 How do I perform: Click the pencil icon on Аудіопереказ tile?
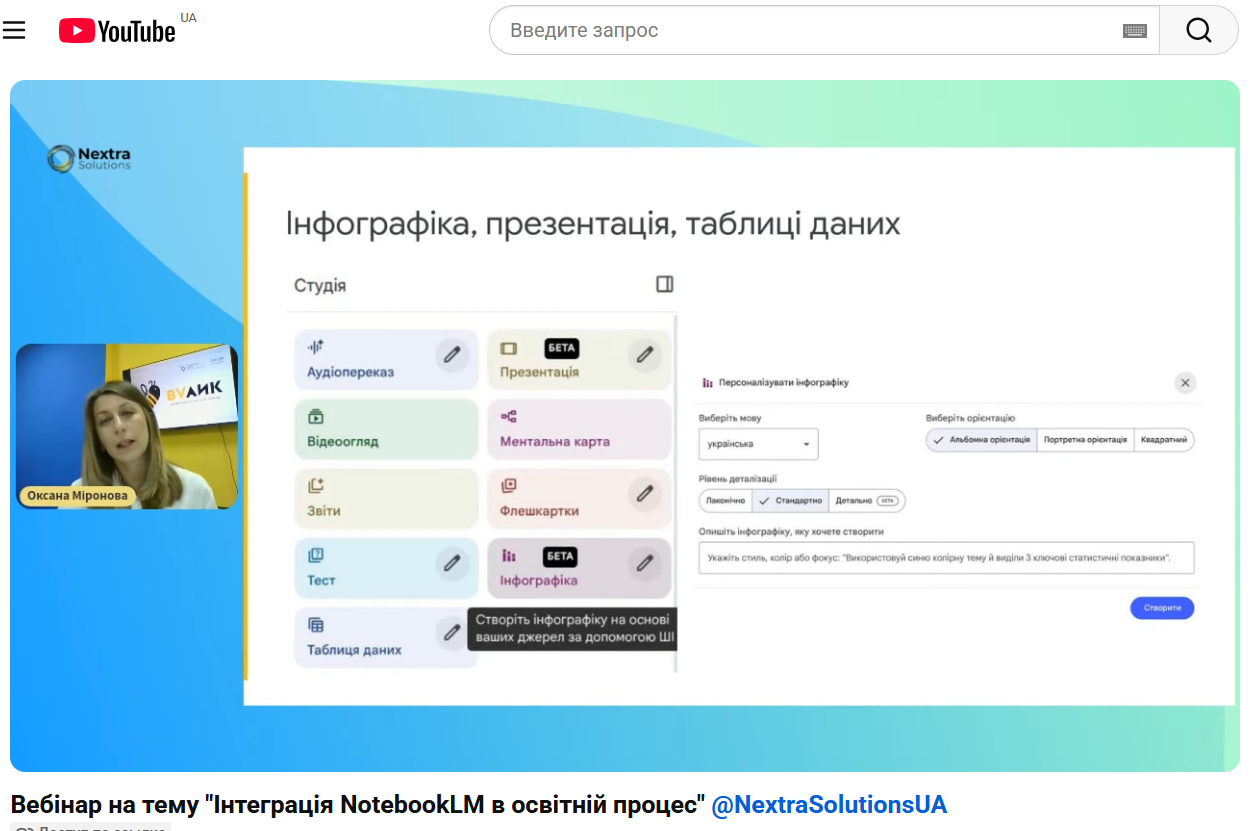coord(452,354)
